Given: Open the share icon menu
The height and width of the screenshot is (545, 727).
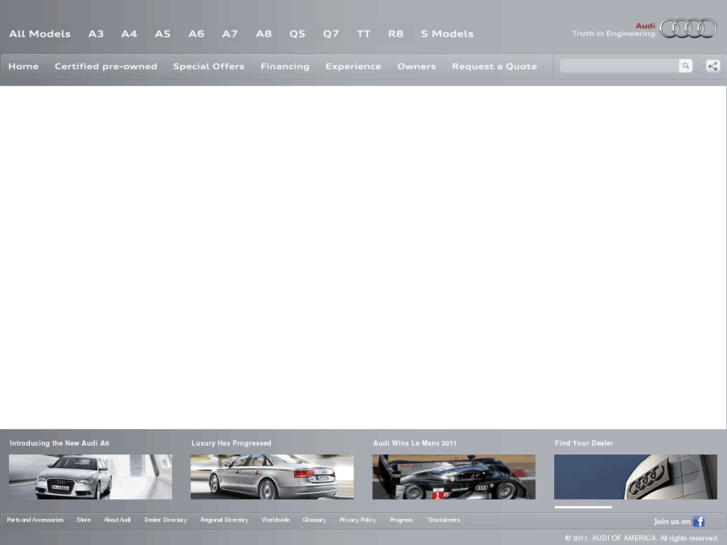Looking at the screenshot, I should (x=713, y=66).
